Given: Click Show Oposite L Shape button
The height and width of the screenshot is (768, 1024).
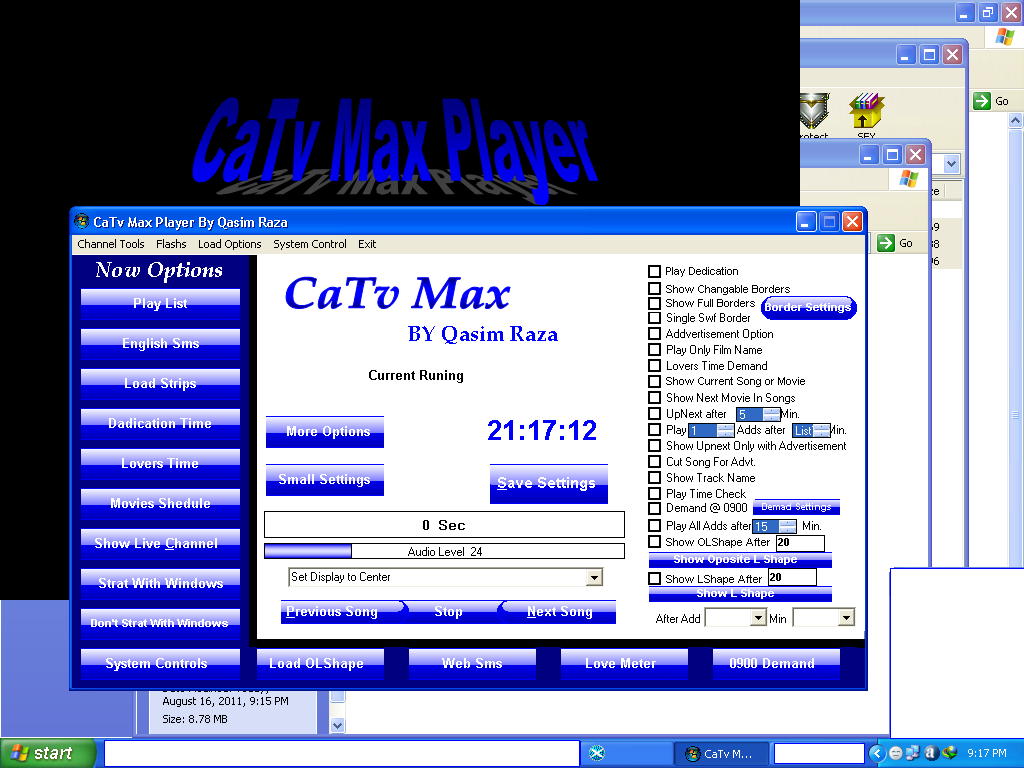Looking at the screenshot, I should click(740, 560).
